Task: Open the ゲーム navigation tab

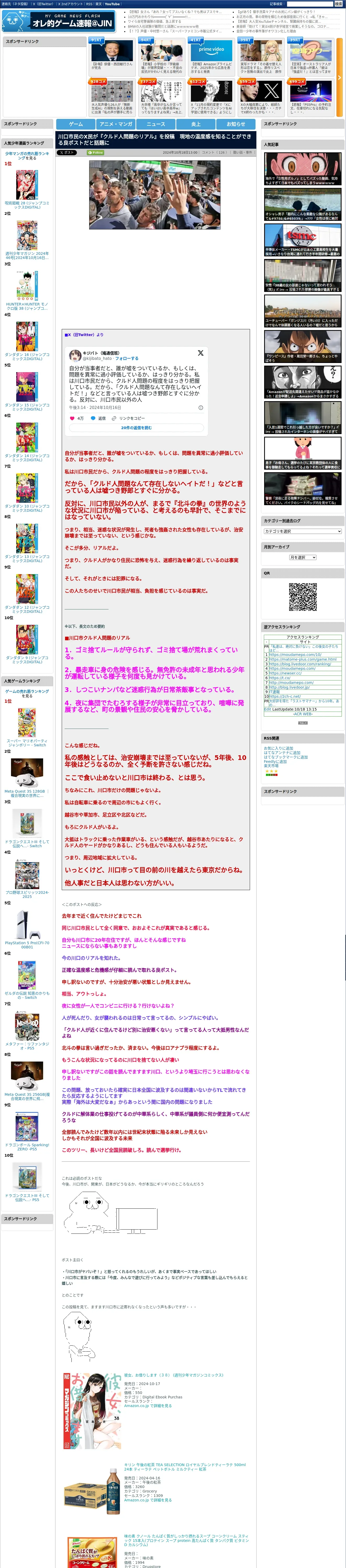Action: pos(76,124)
